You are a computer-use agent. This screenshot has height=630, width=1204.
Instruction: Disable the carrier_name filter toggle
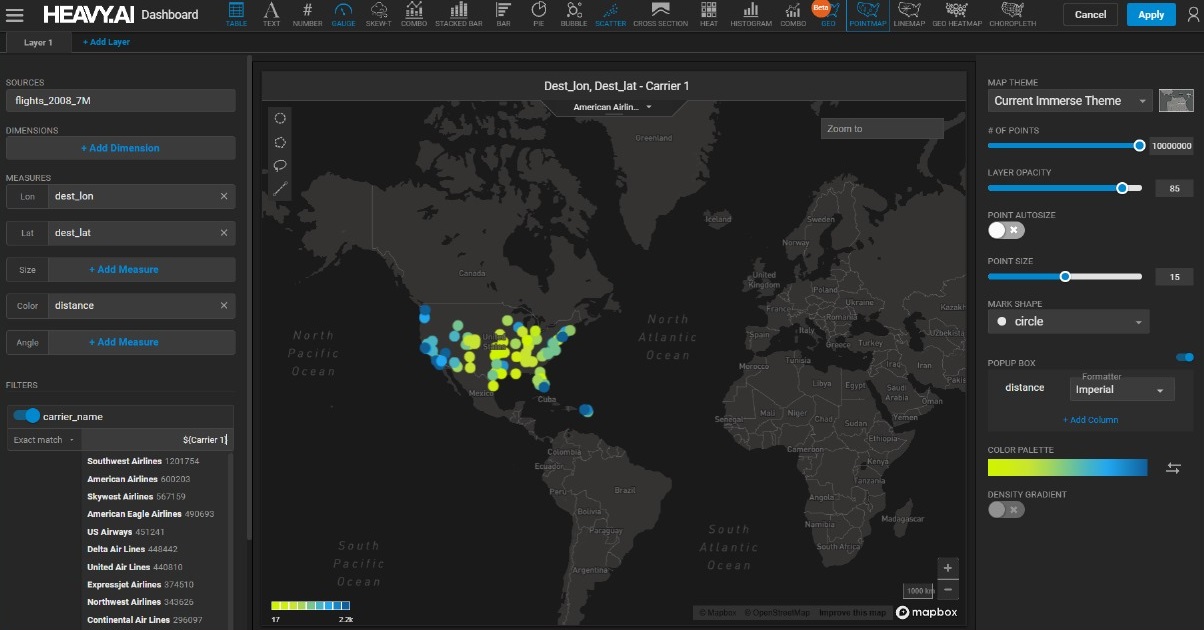[26, 416]
